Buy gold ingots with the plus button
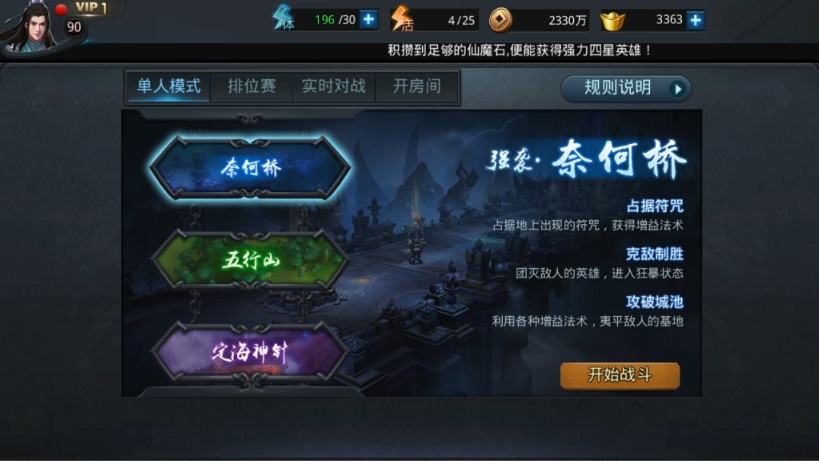The width and height of the screenshot is (819, 461). (695, 20)
